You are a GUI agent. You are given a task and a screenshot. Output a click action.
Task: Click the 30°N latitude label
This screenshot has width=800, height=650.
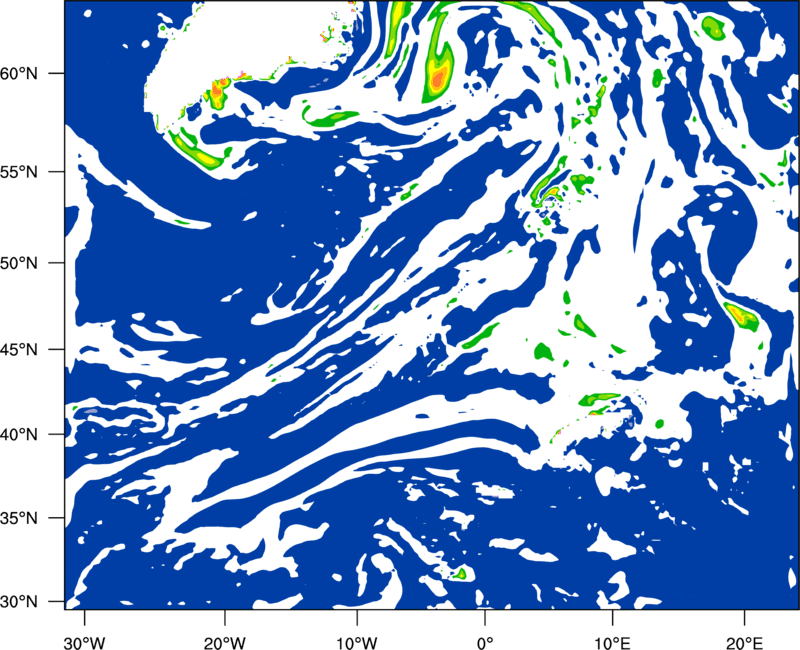19,602
